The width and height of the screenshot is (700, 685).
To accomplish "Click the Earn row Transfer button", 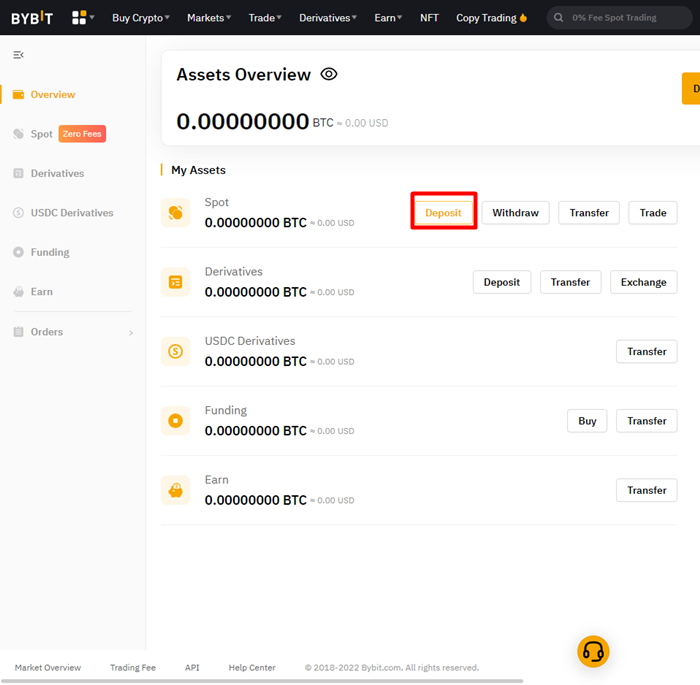I will point(646,490).
